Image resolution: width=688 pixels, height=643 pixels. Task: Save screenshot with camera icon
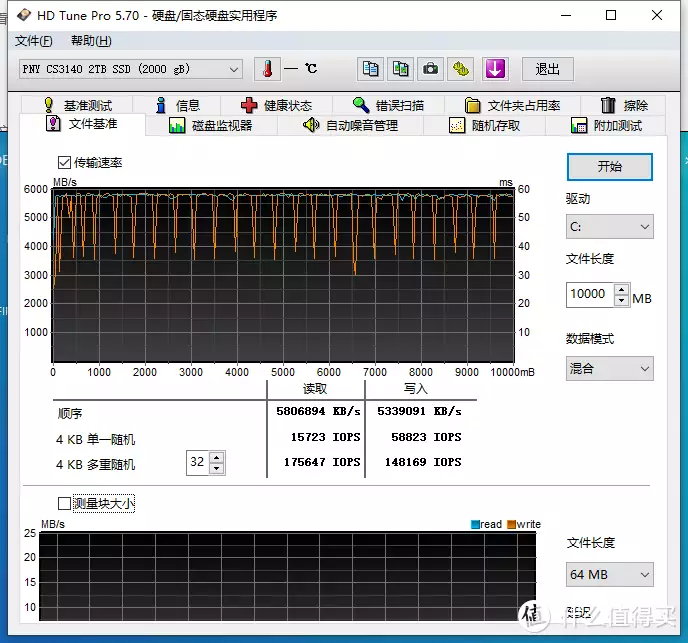coord(430,69)
